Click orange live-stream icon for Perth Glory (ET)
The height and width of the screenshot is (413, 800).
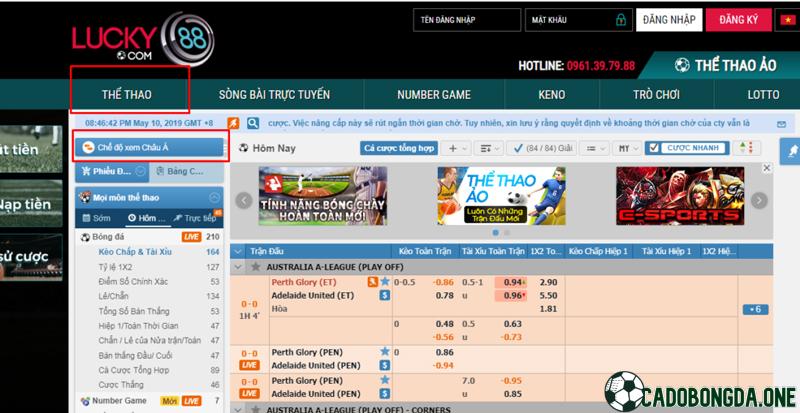(373, 282)
